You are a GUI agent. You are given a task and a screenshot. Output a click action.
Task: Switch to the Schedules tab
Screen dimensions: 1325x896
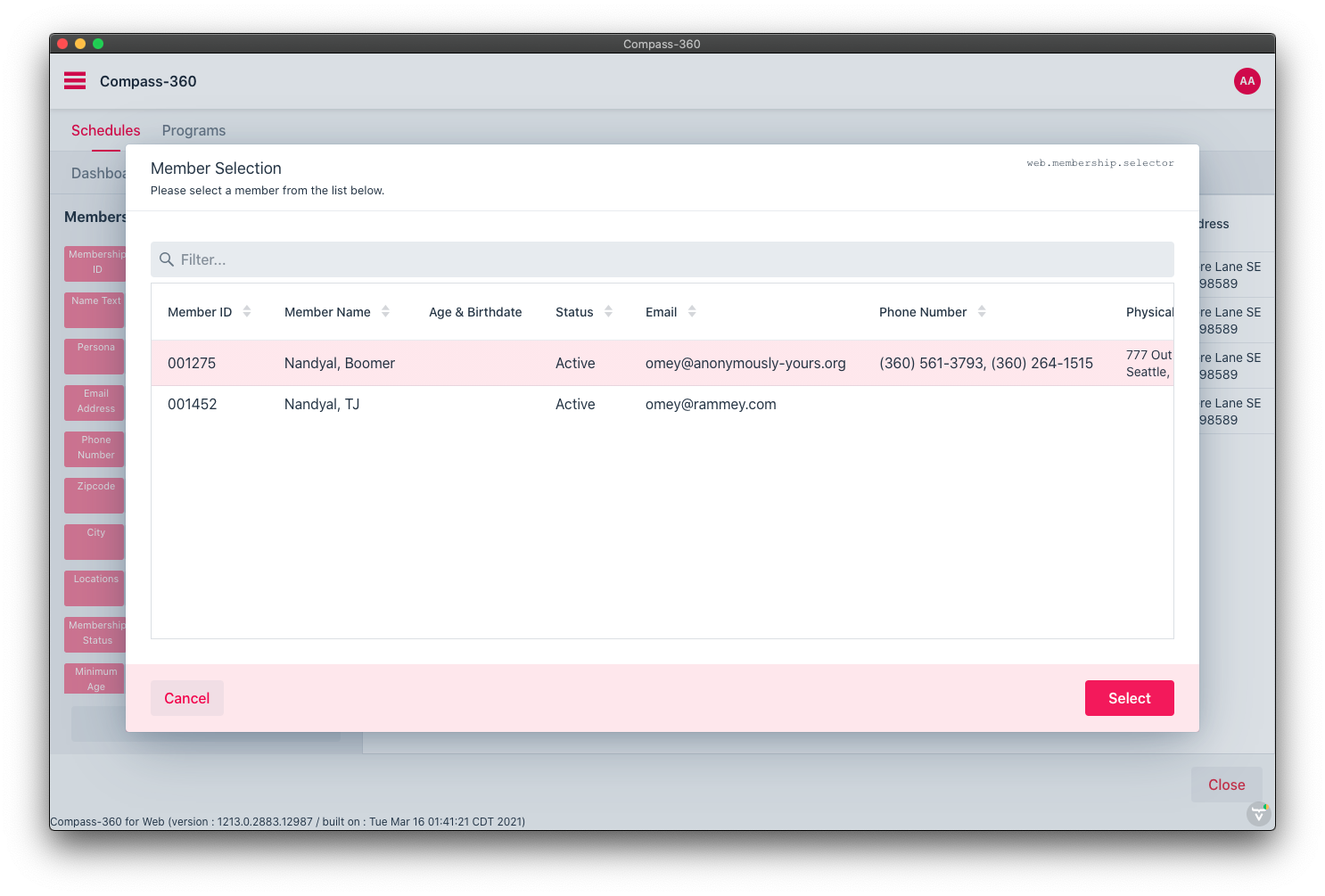click(x=105, y=130)
